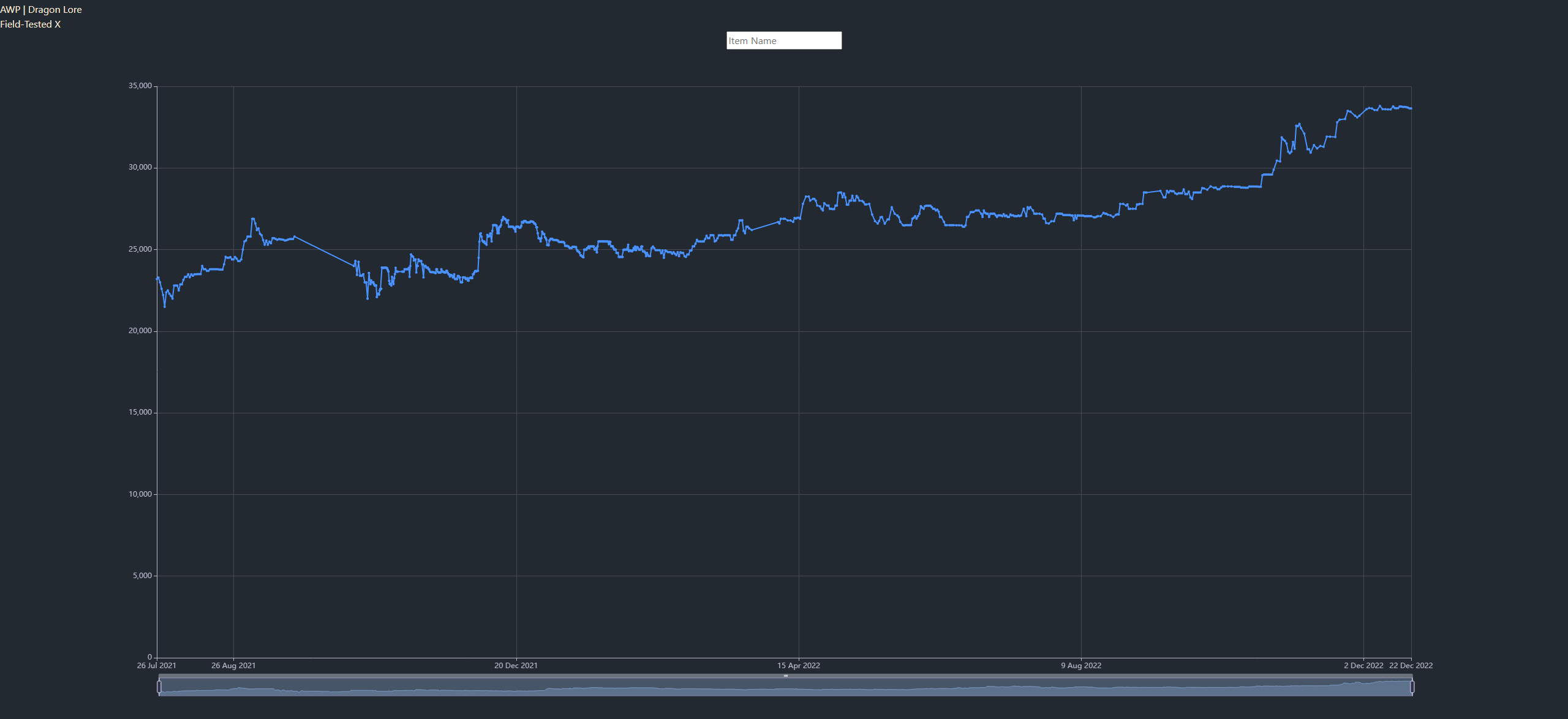Click the zoom bar's shaded preview area

(x=785, y=688)
